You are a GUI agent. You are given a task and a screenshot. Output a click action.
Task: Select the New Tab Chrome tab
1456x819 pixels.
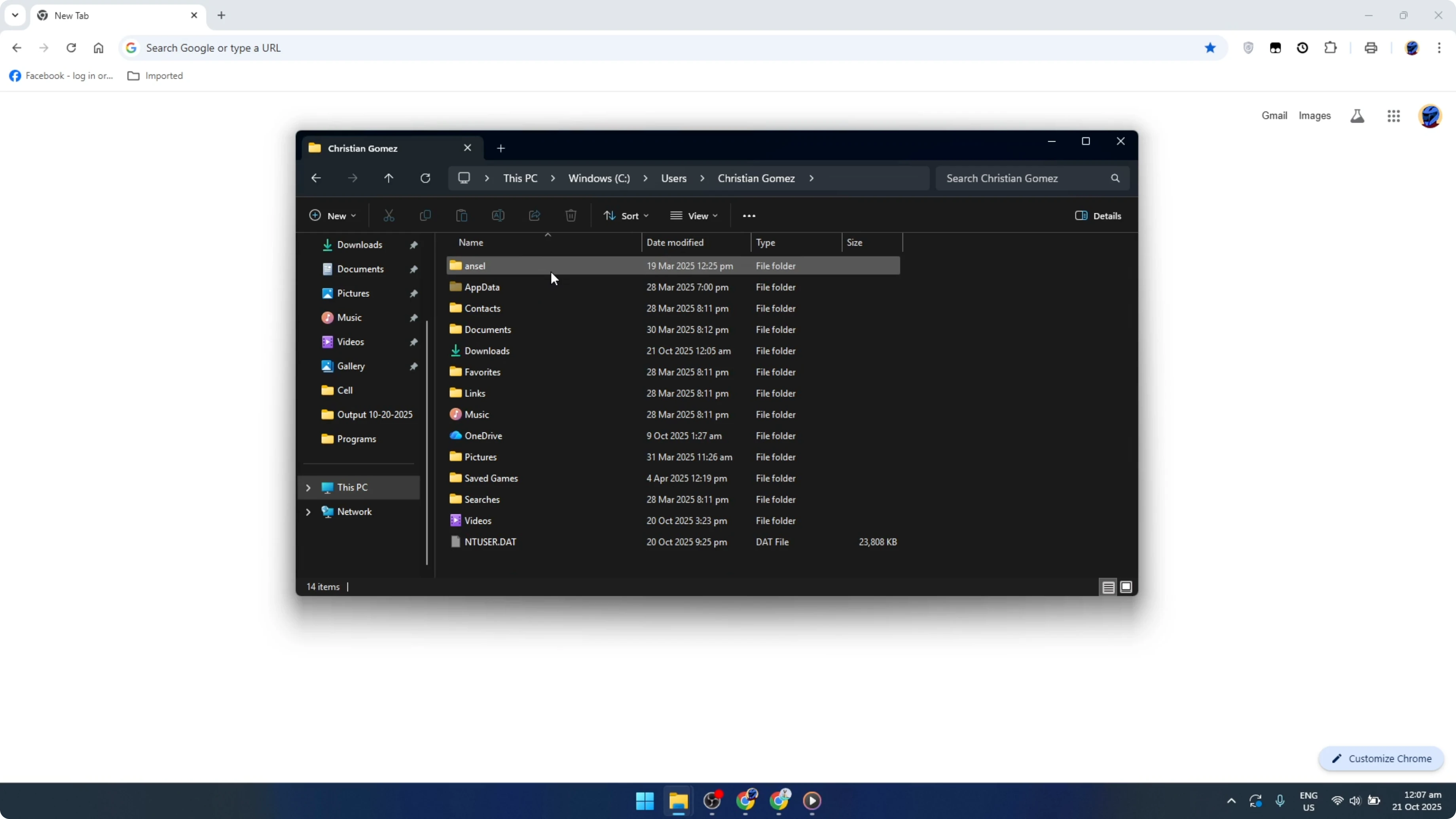tap(118, 15)
